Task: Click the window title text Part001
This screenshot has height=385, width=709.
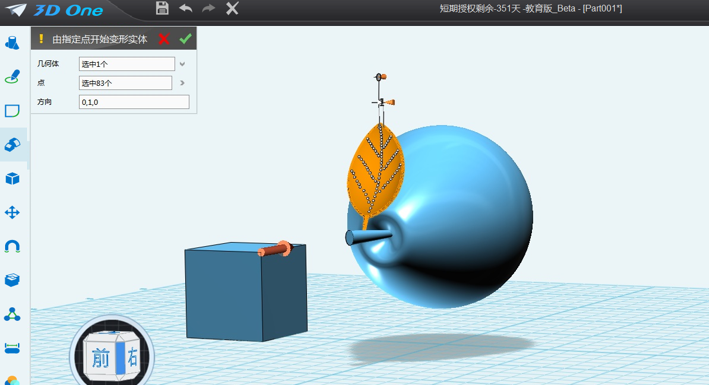Action: [602, 9]
